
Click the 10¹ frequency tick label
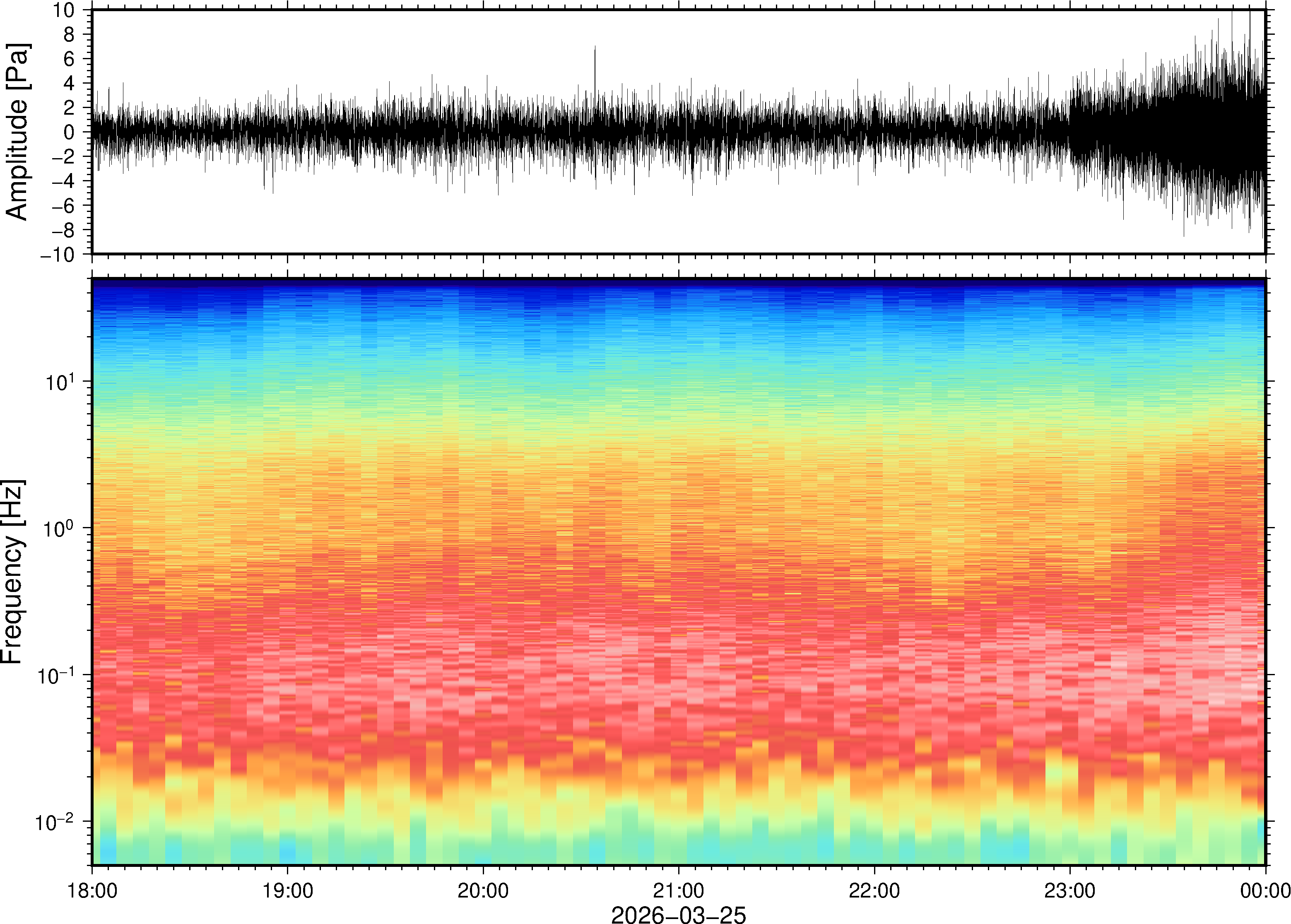(x=60, y=382)
